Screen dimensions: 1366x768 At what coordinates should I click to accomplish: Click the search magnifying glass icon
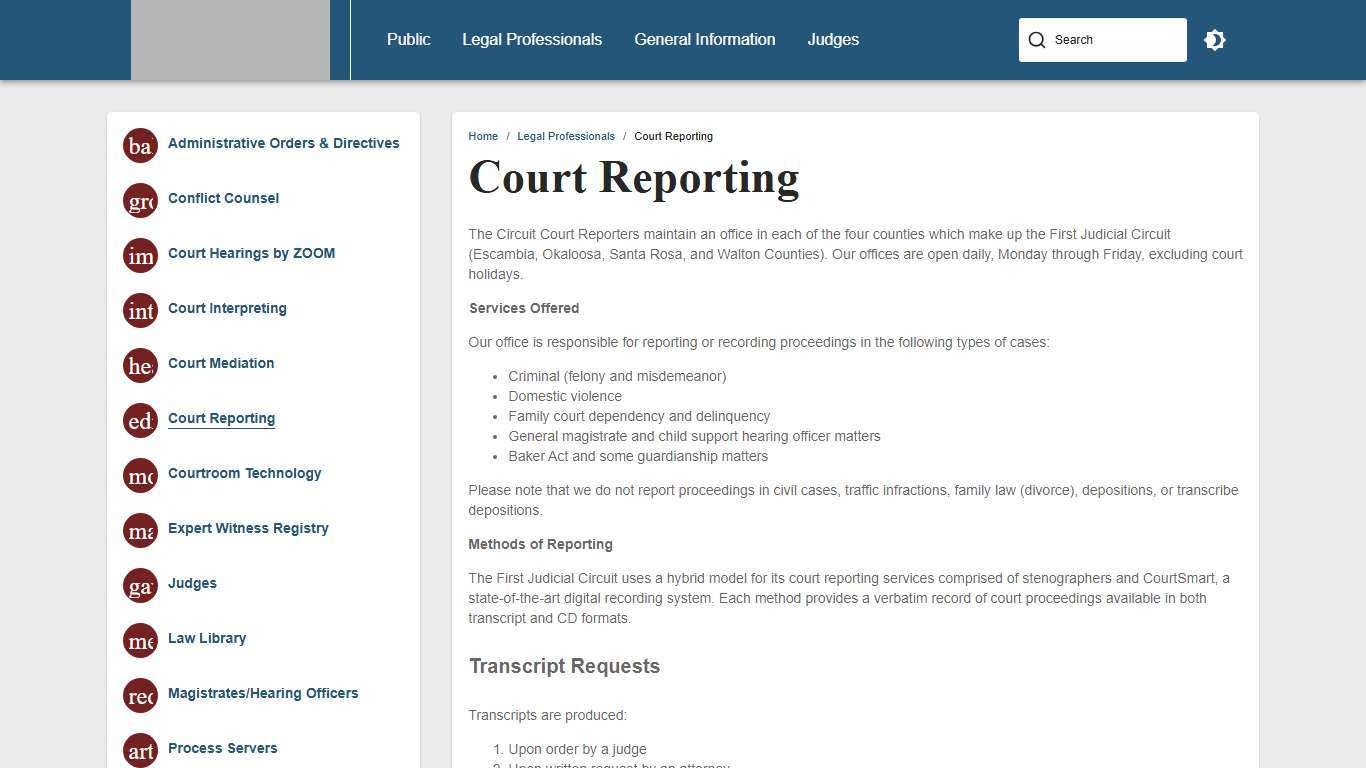[x=1038, y=40]
